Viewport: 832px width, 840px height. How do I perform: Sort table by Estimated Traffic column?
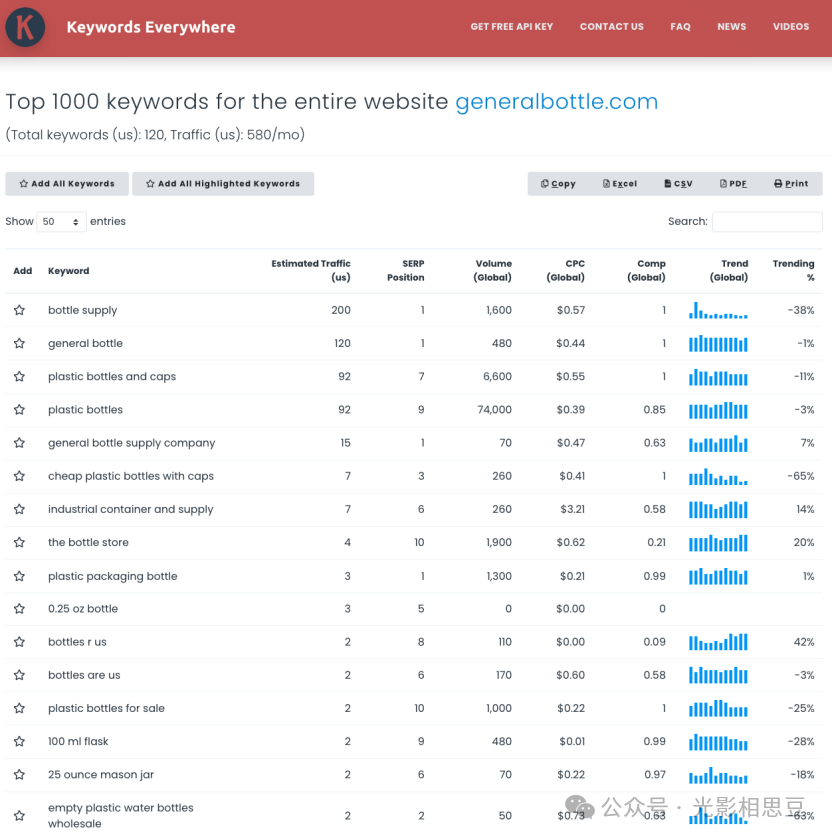[310, 270]
